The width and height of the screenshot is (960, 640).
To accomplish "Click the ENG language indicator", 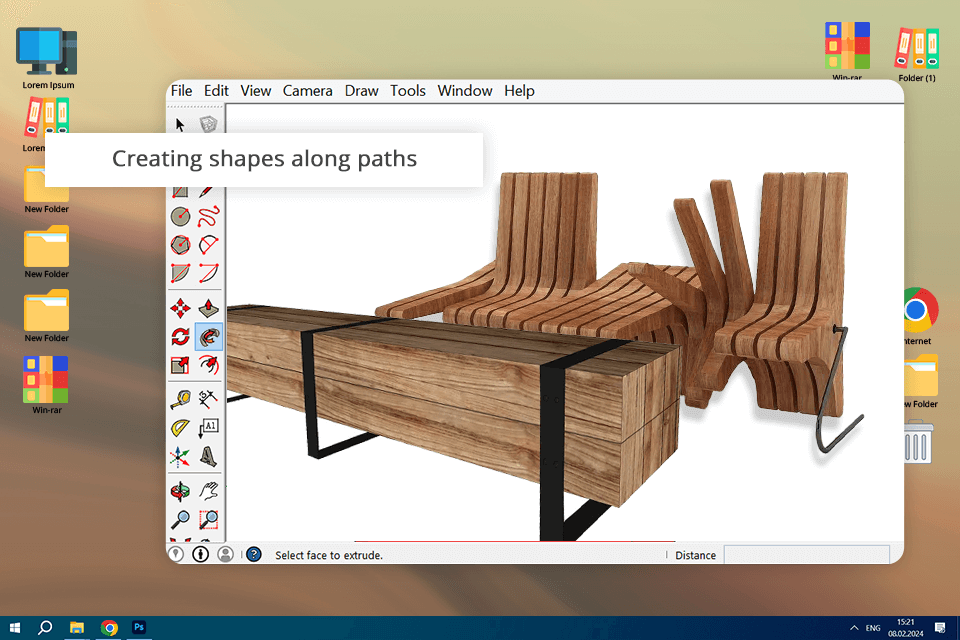I will point(873,628).
